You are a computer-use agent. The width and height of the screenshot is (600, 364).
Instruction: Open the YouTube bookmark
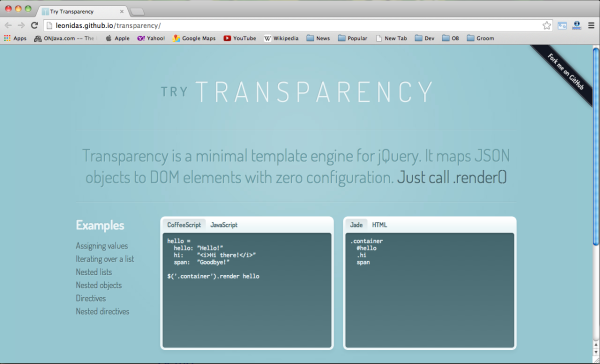[x=240, y=38]
